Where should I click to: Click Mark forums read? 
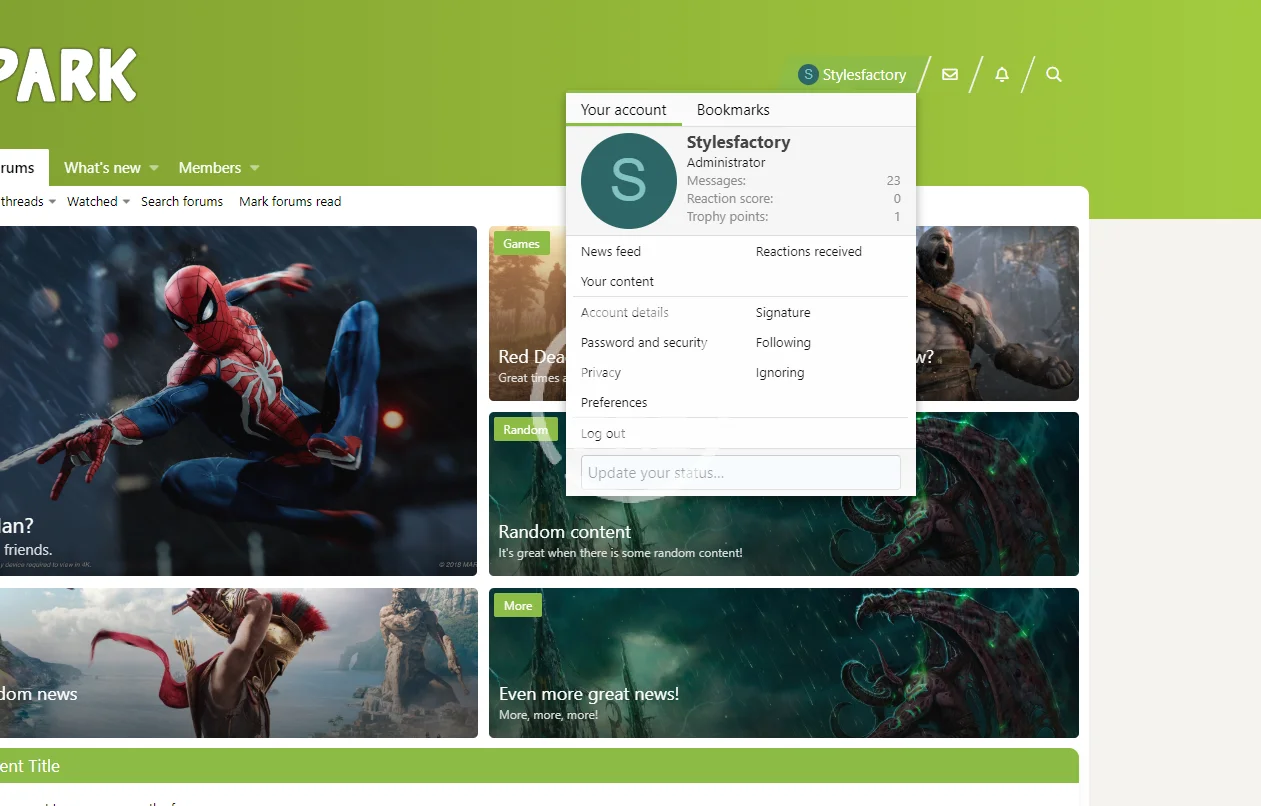(x=290, y=202)
